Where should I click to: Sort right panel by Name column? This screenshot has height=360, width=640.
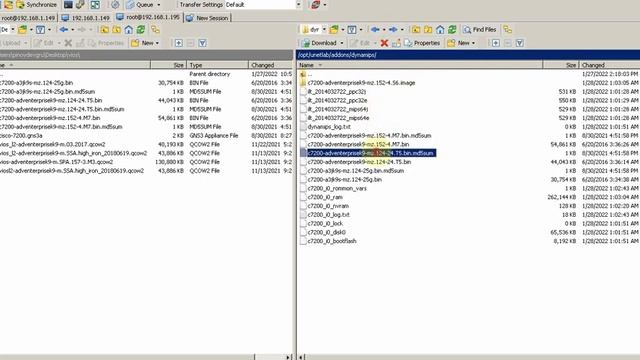[420, 65]
